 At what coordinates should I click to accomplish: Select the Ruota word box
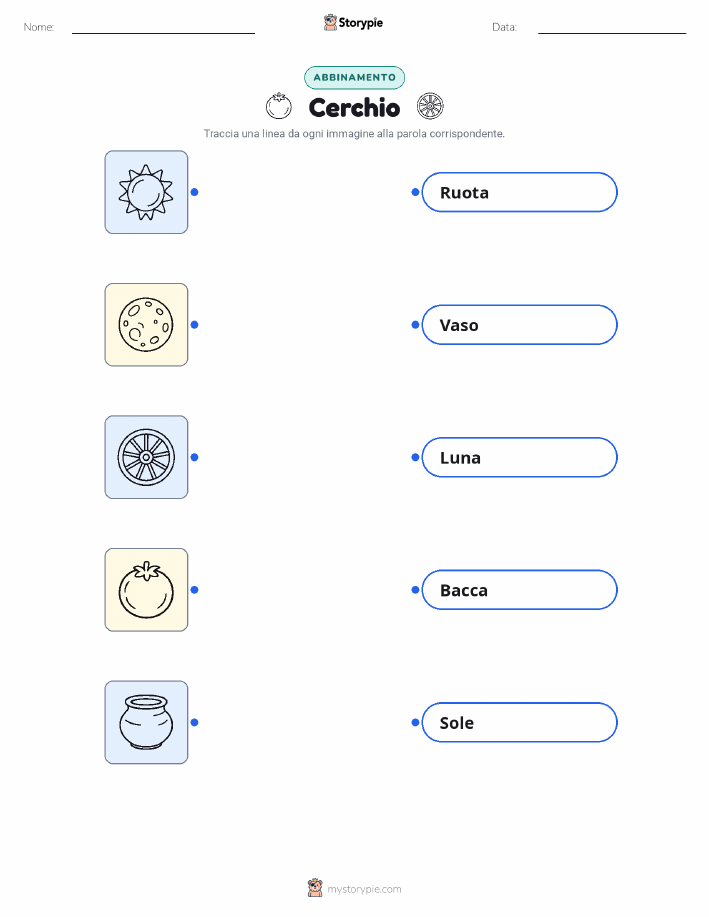click(x=519, y=192)
